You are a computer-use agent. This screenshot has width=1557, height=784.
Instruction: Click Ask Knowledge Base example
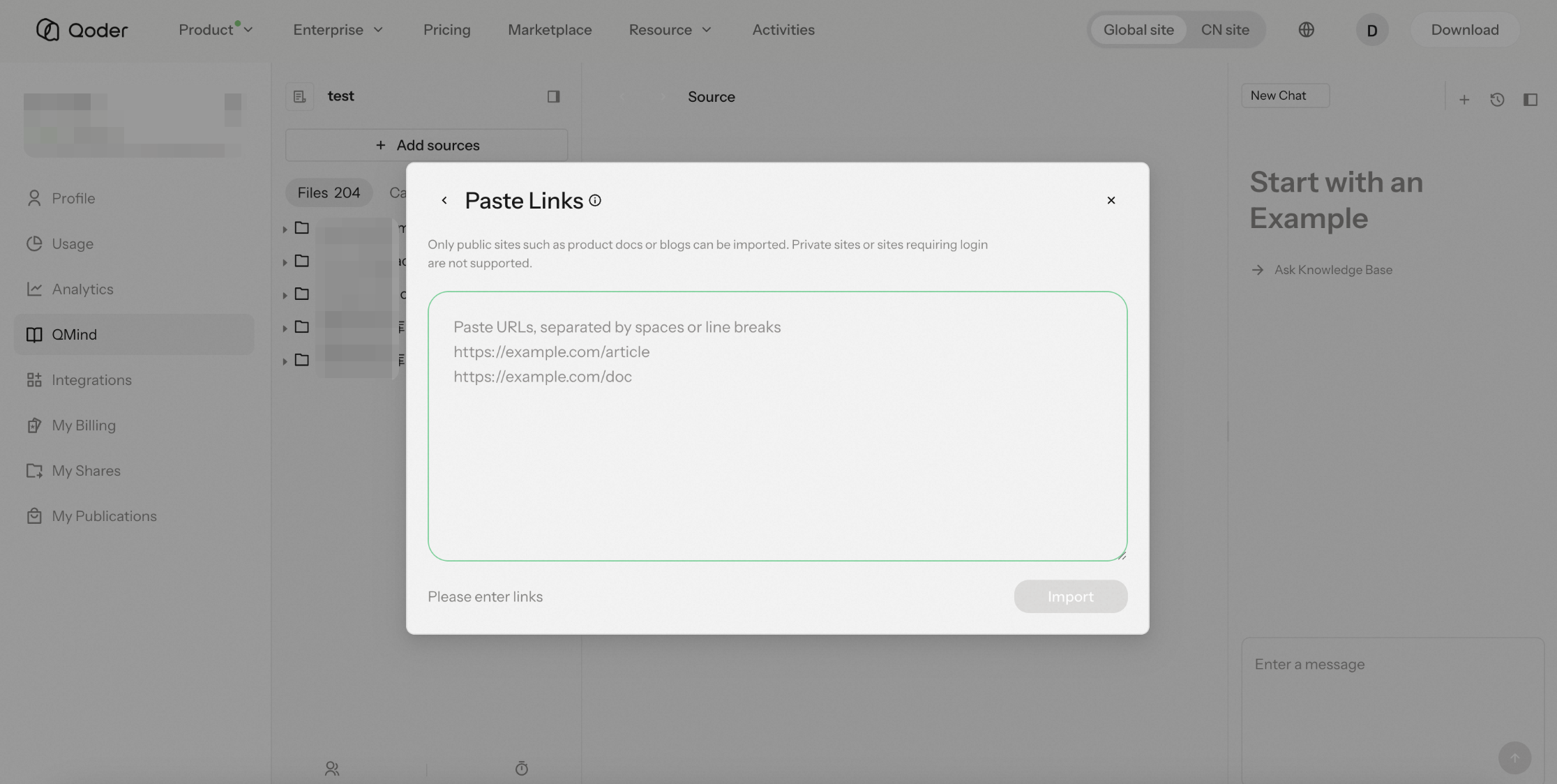click(x=1323, y=270)
